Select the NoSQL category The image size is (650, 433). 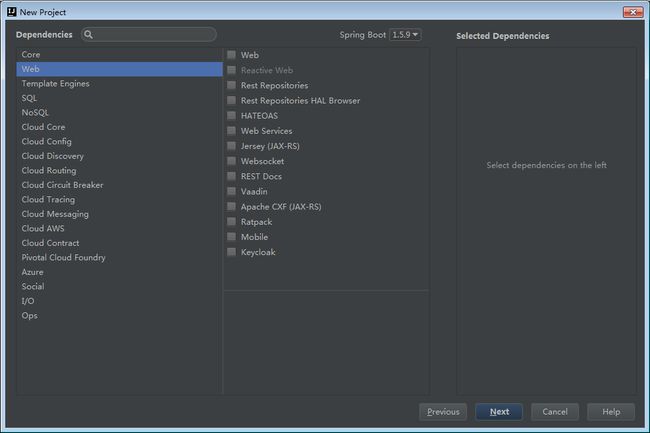point(119,112)
